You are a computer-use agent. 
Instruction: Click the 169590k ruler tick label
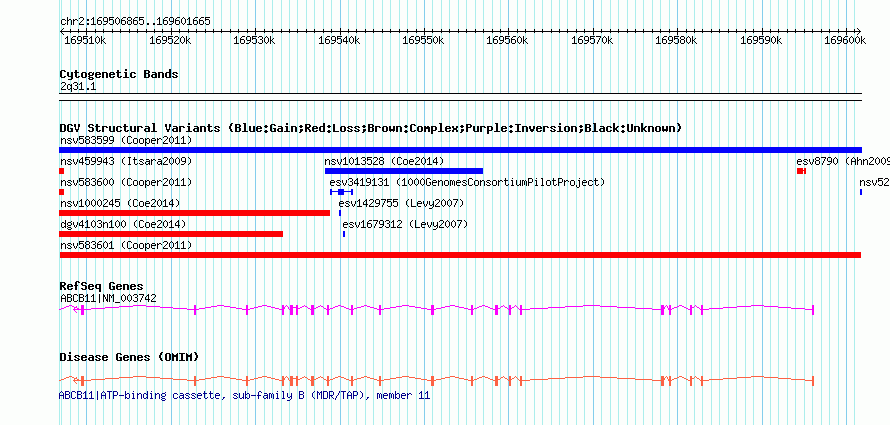click(x=761, y=40)
